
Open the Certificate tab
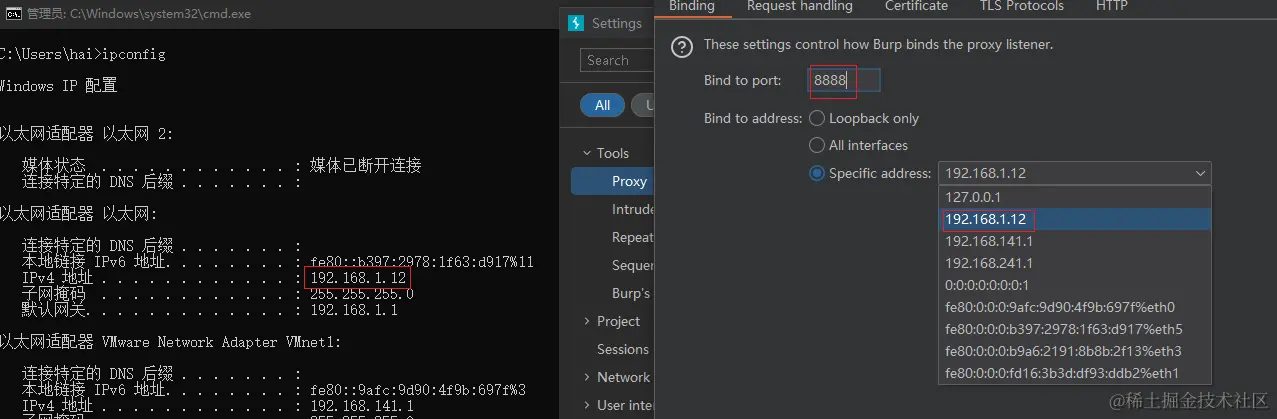tap(916, 6)
